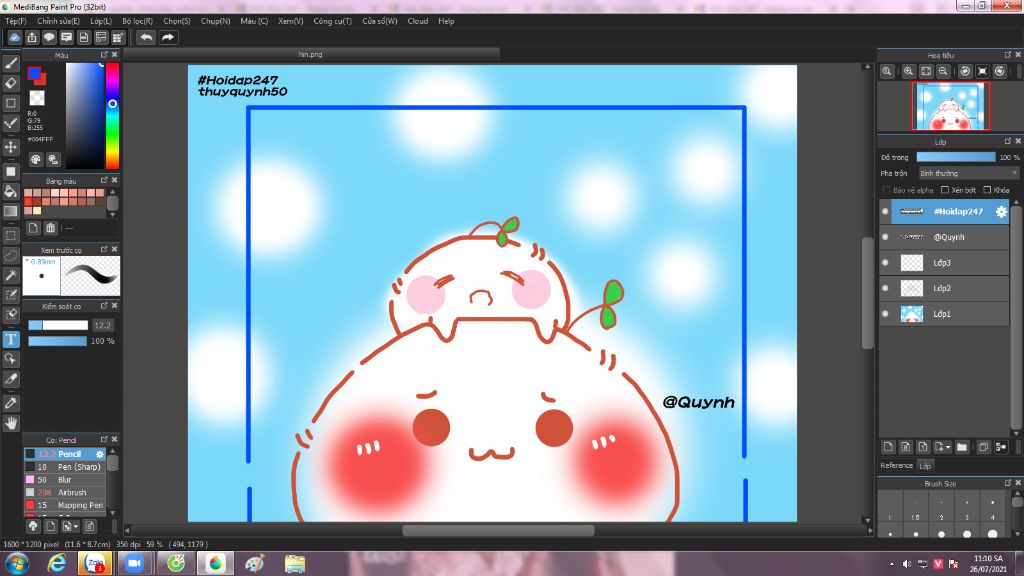This screenshot has width=1024, height=576.
Task: Click the navigator preview thumbnail
Action: click(x=951, y=106)
